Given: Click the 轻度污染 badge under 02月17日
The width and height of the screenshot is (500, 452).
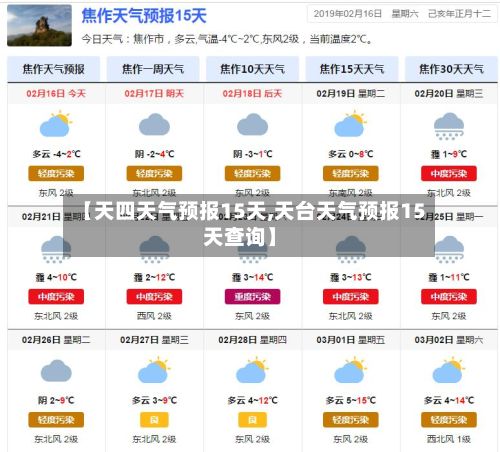Looking at the screenshot, I should click(x=154, y=173).
